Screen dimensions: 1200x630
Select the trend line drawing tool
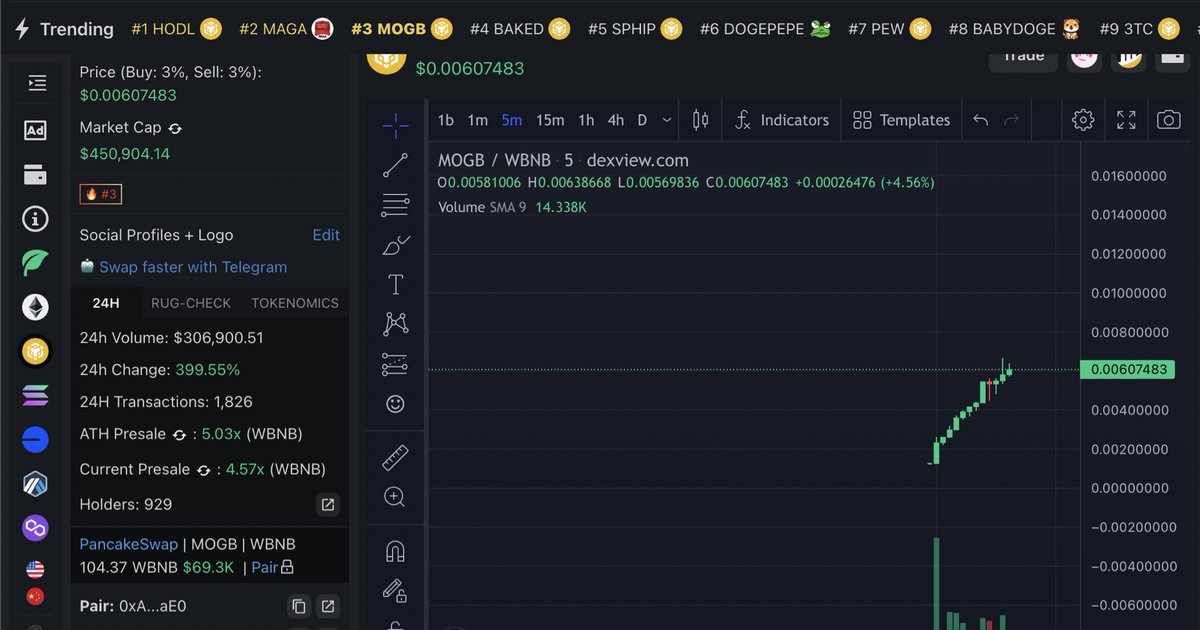point(396,166)
